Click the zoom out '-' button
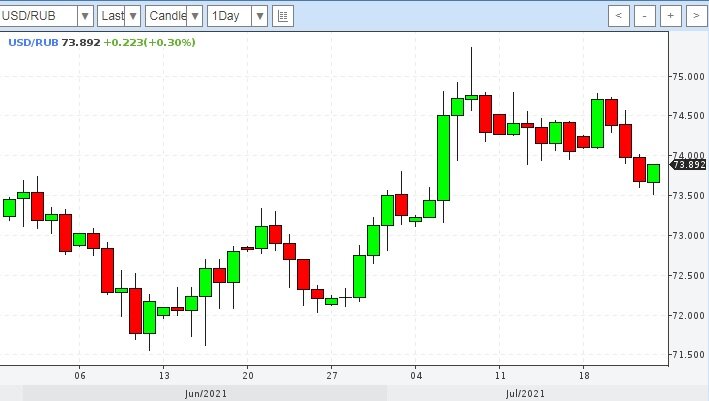 [645, 16]
